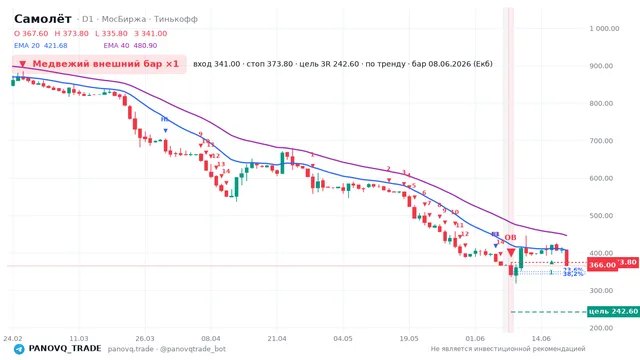Click the 'Не является инвестиционной рекомендацией' disclaimer

[508, 349]
